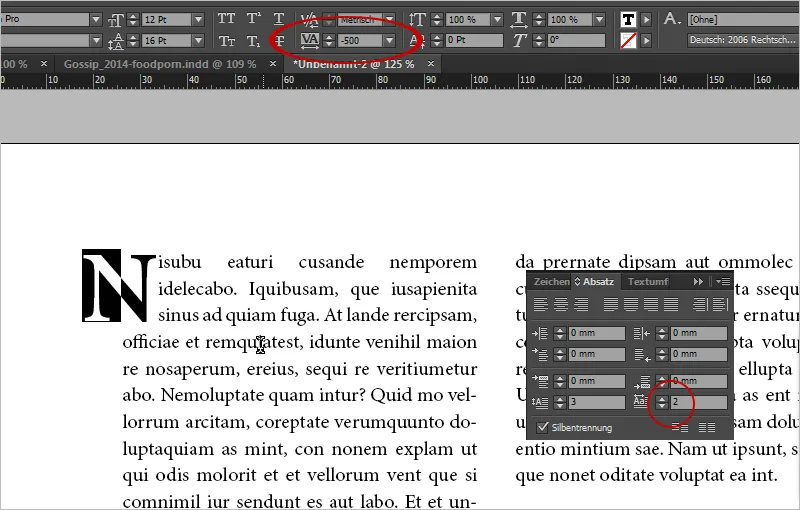Open the vertical scale 100 % dropdown

point(497,20)
